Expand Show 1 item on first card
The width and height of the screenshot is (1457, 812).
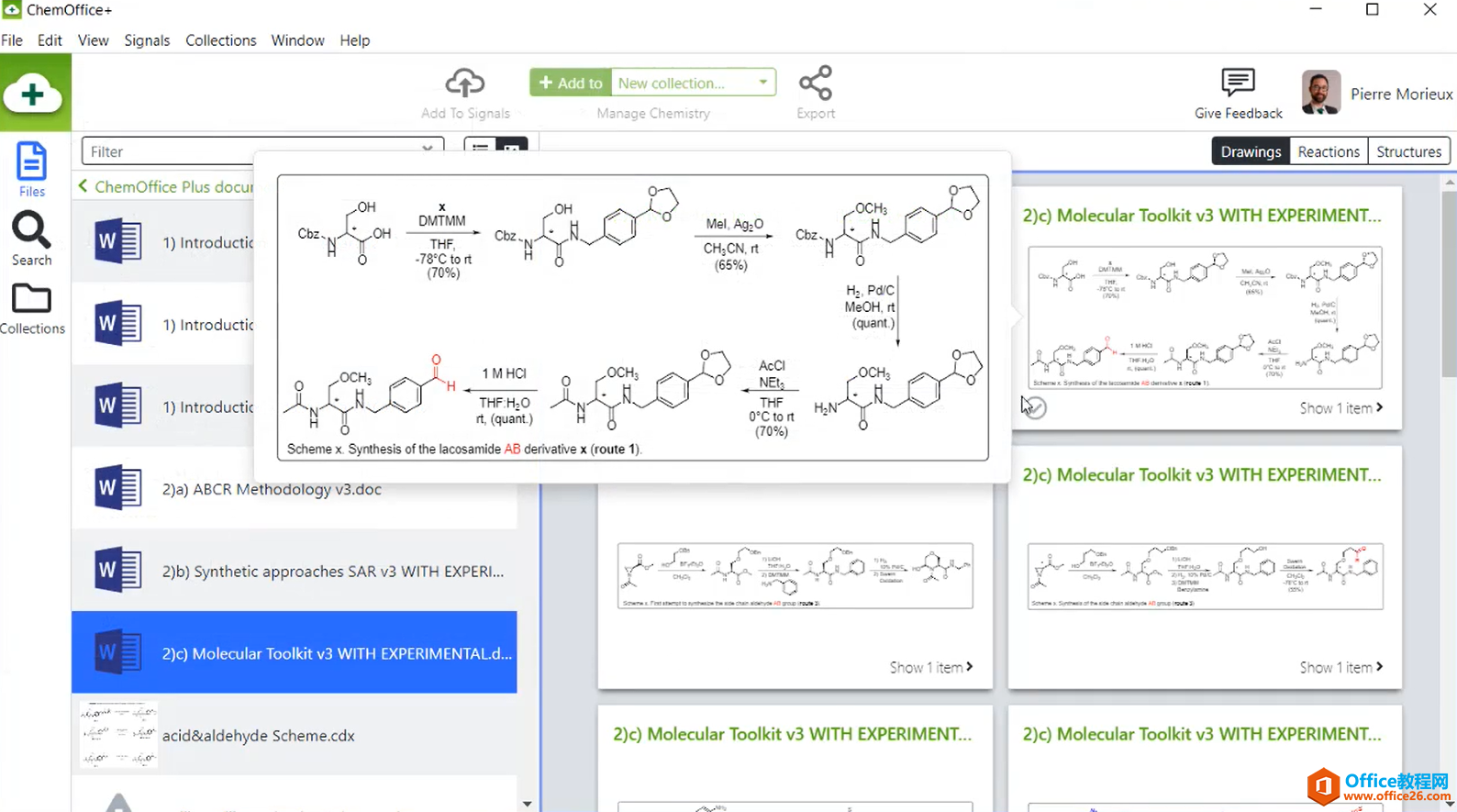1340,407
